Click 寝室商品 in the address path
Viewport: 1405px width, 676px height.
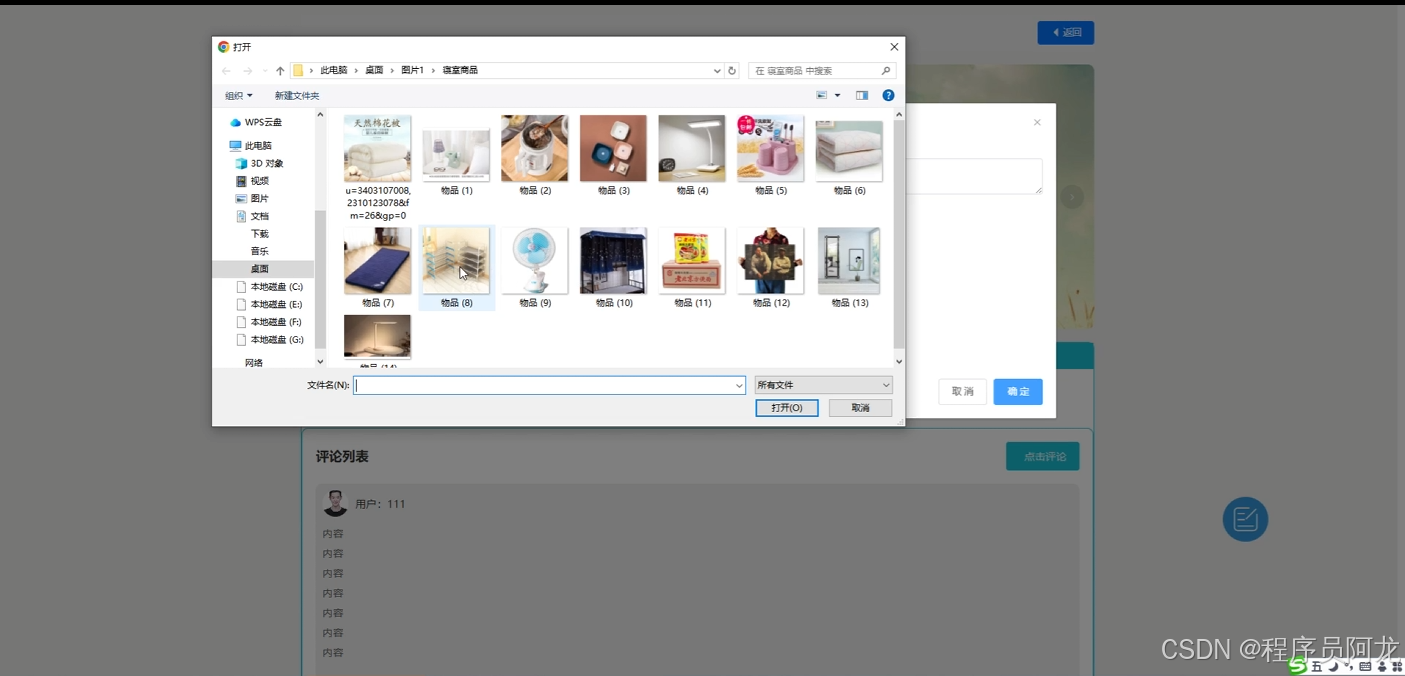[460, 71]
